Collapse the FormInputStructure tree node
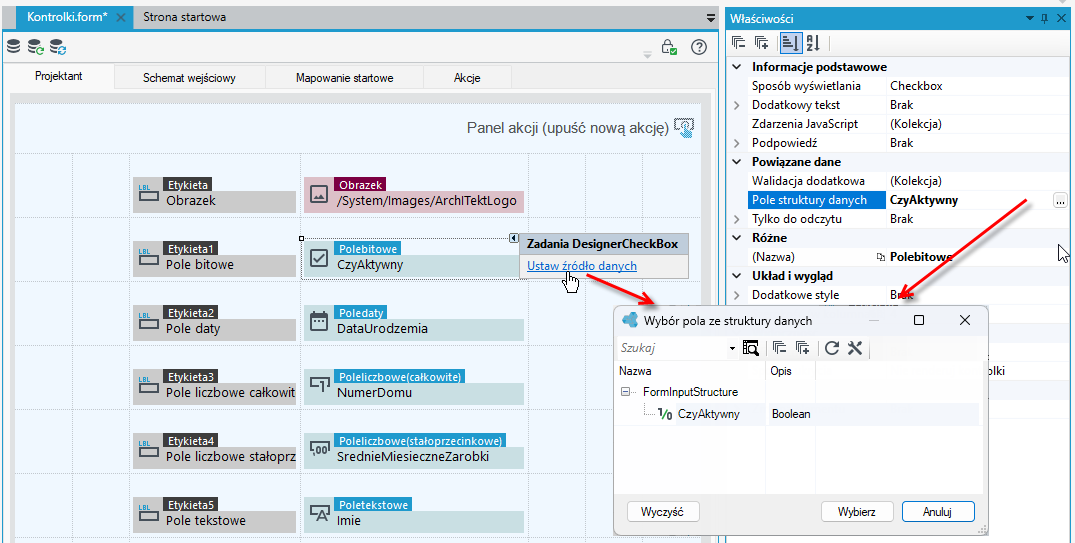 (x=625, y=392)
